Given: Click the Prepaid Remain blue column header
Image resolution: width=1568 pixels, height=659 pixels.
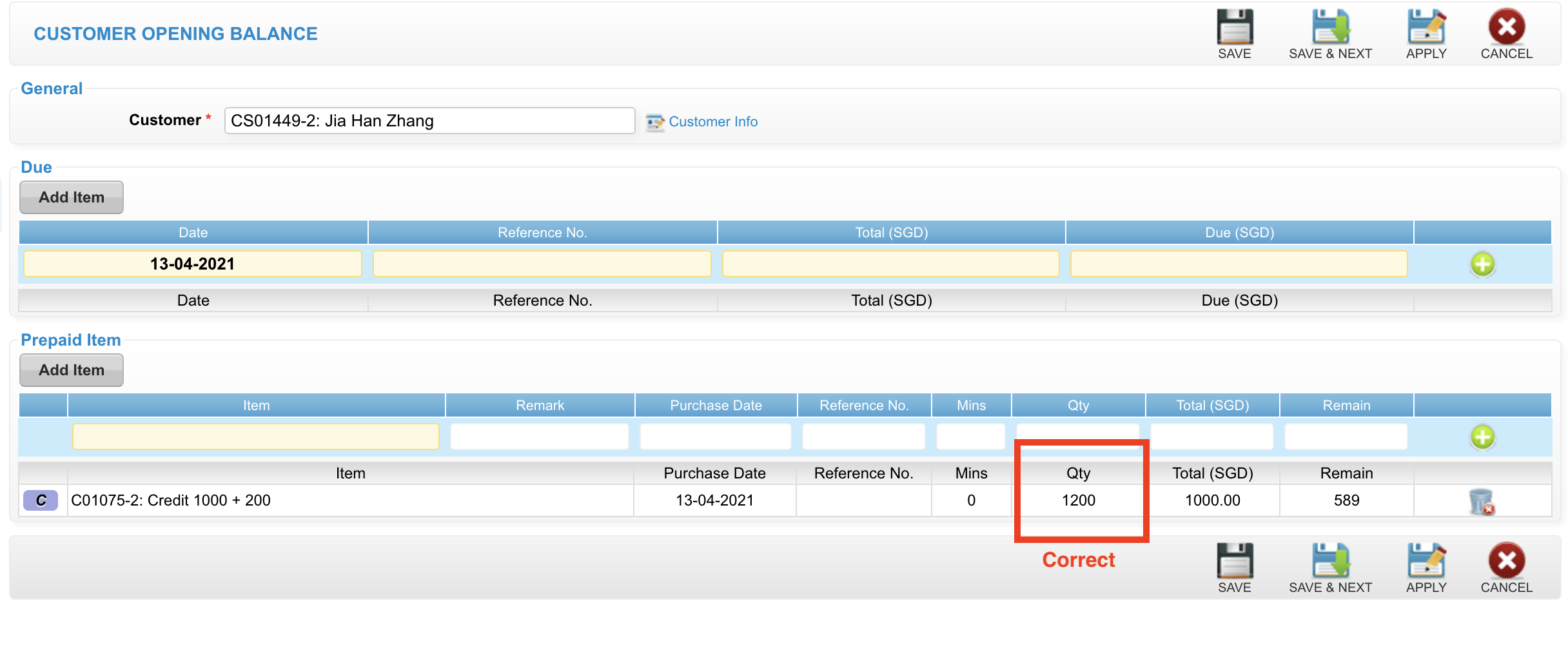Looking at the screenshot, I should coord(1346,405).
